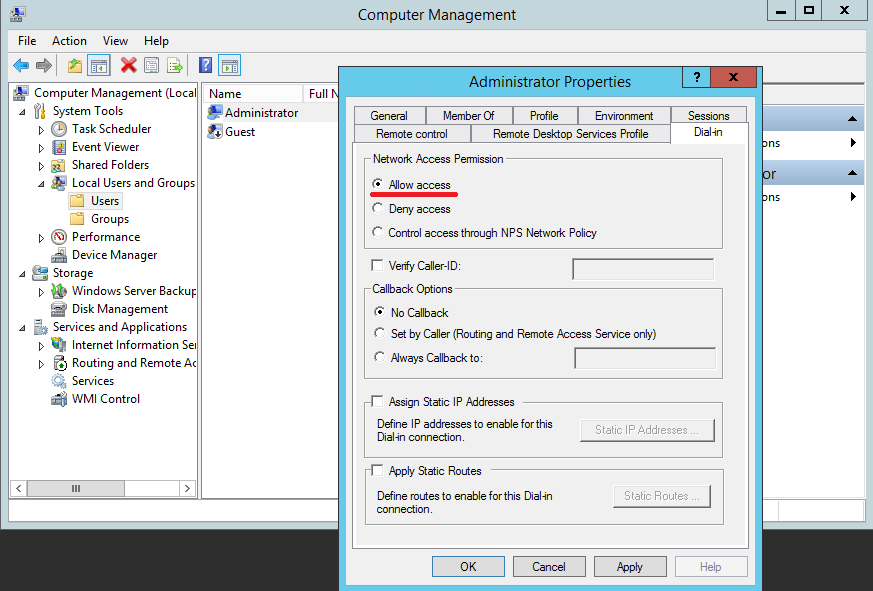873x591 pixels.
Task: Open the Action menu
Action: point(69,41)
